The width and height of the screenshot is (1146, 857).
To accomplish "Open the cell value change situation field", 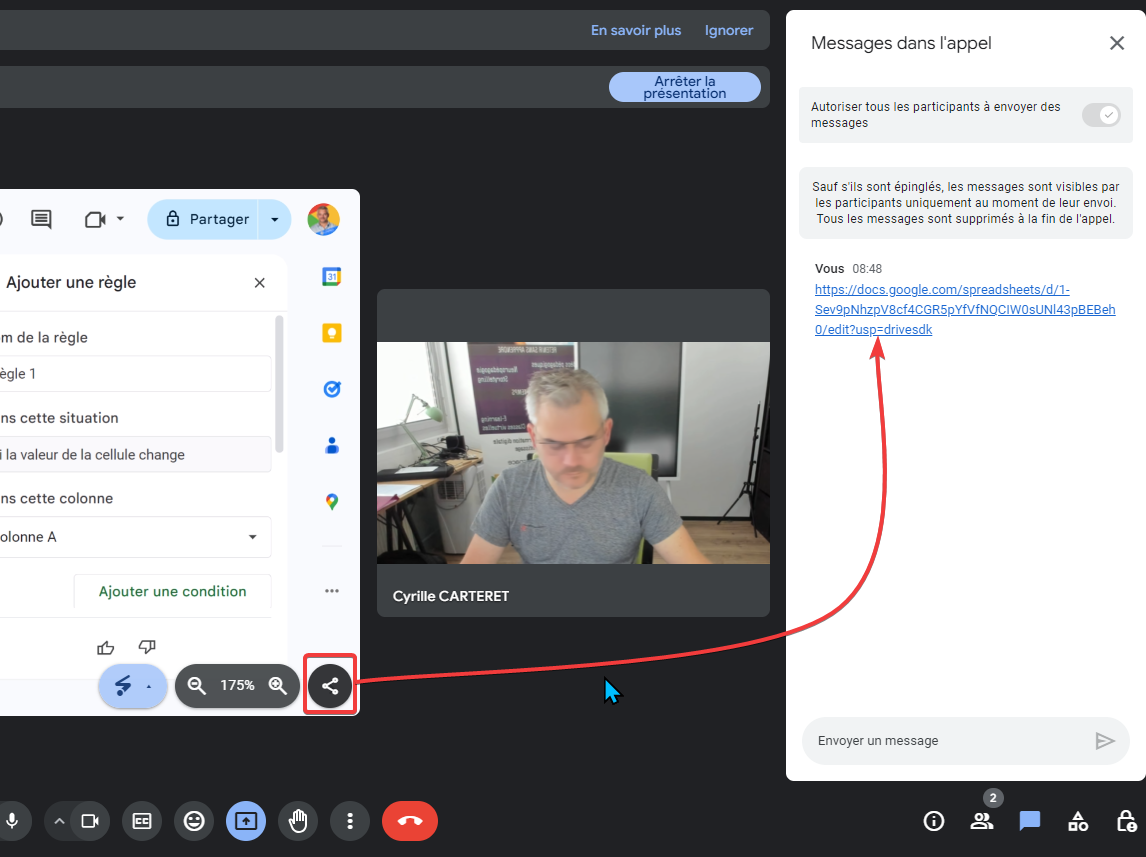I will tap(135, 454).
